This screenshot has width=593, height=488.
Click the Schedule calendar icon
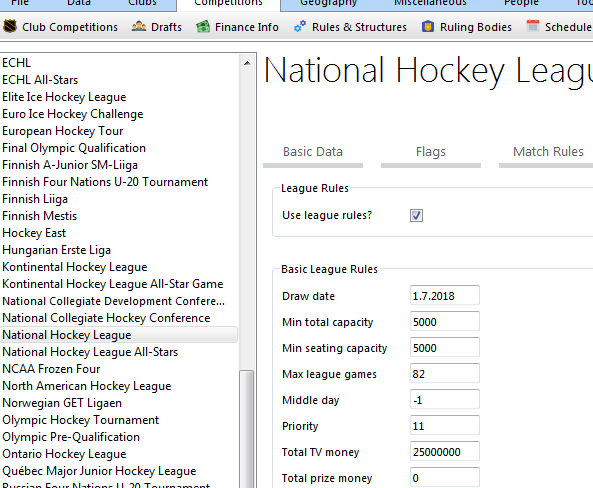(x=533, y=26)
